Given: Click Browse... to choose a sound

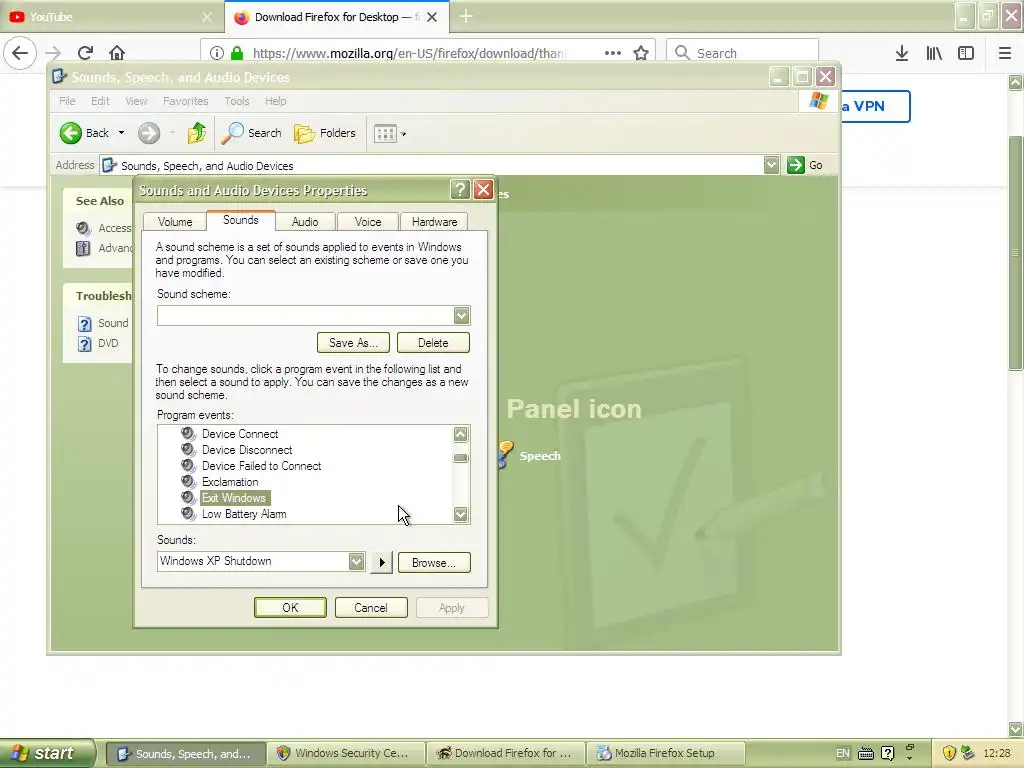Looking at the screenshot, I should tap(434, 563).
